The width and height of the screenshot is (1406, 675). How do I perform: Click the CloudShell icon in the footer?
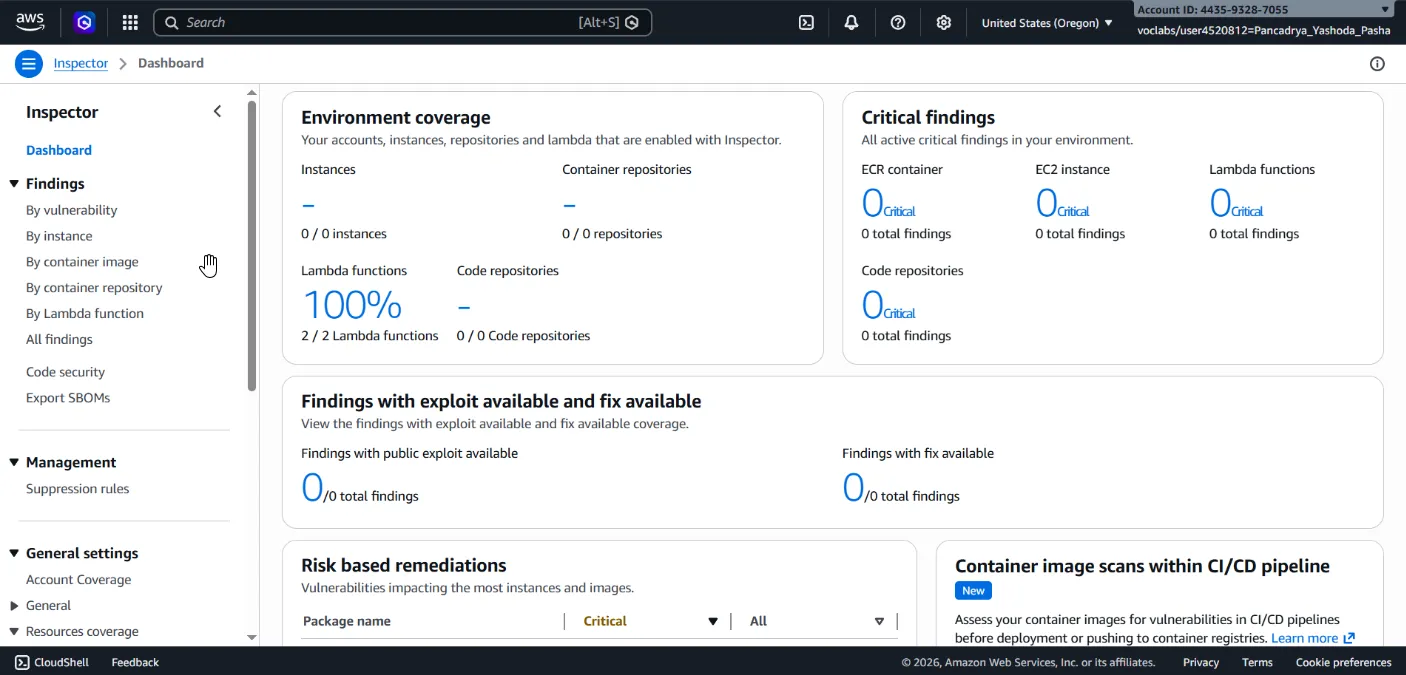(x=22, y=662)
